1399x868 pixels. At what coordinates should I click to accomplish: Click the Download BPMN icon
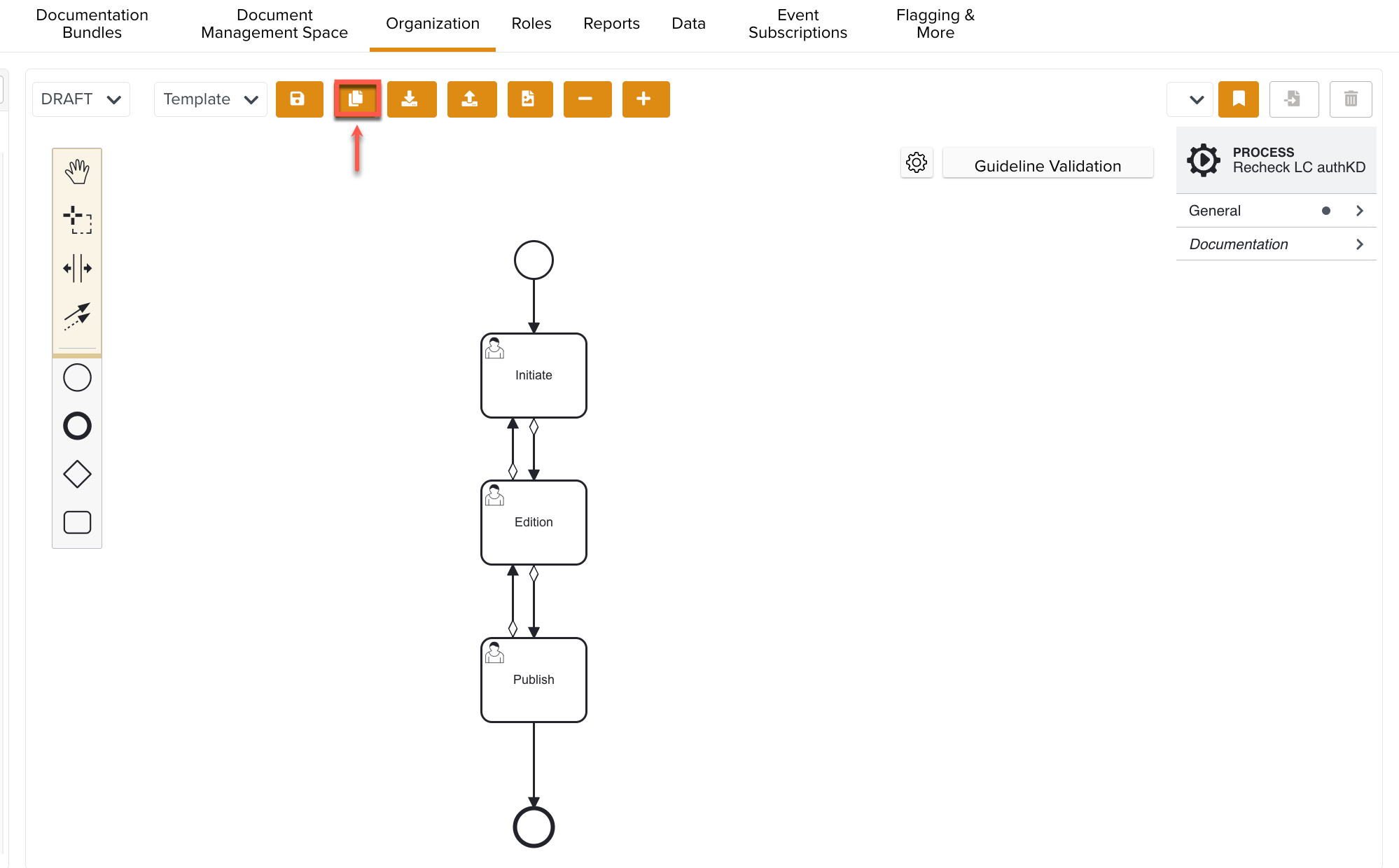coord(412,99)
